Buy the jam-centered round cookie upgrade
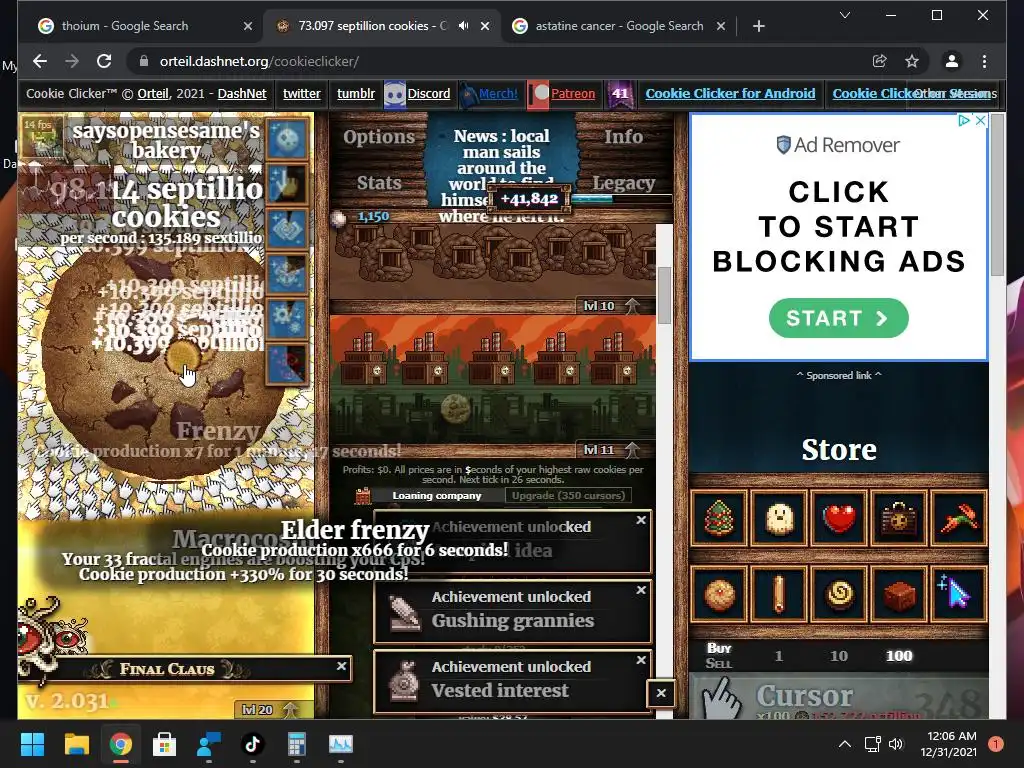Image resolution: width=1024 pixels, height=768 pixels. coord(718,594)
